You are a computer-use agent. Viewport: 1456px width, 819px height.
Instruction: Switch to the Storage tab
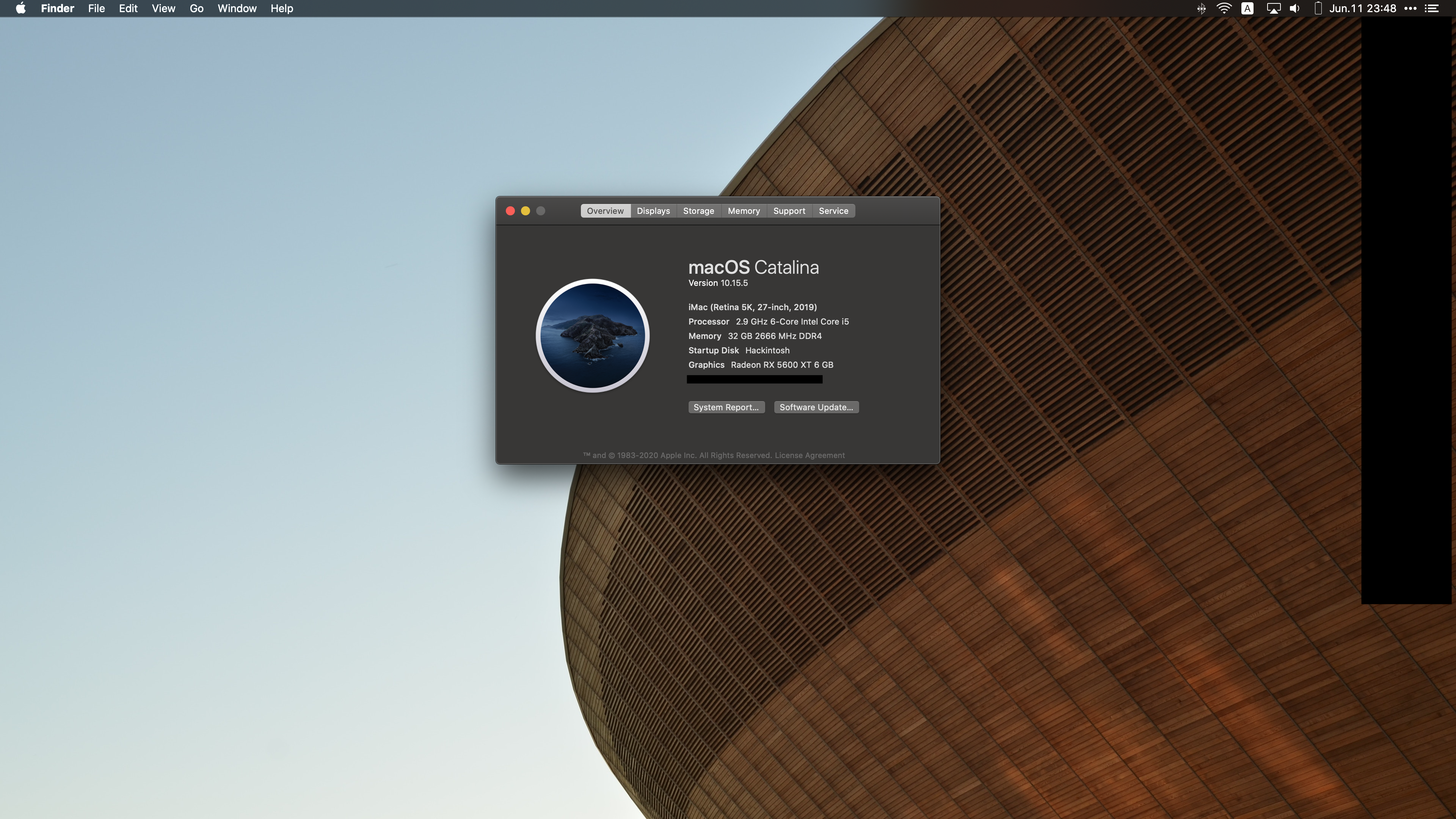point(698,211)
